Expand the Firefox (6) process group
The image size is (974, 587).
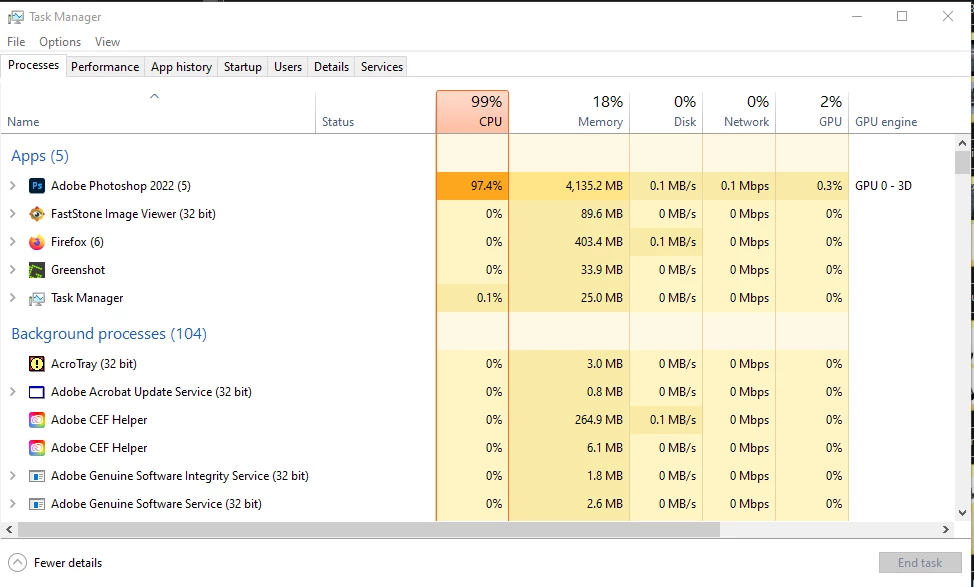pos(12,242)
